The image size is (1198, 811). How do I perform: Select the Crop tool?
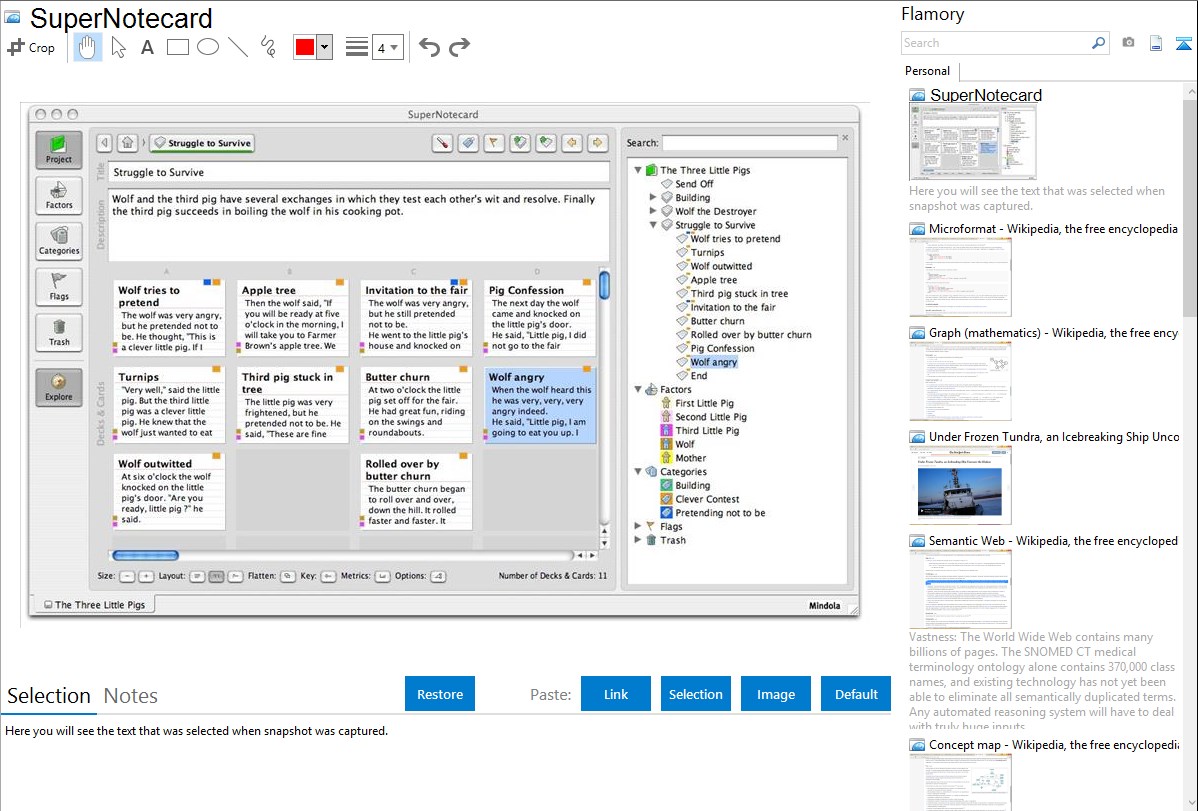[31, 47]
